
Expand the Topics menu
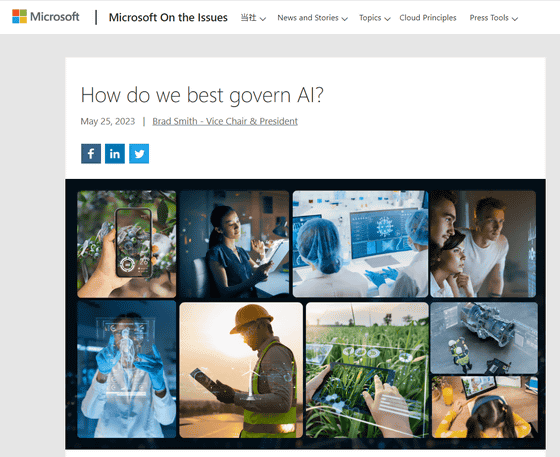click(x=374, y=18)
